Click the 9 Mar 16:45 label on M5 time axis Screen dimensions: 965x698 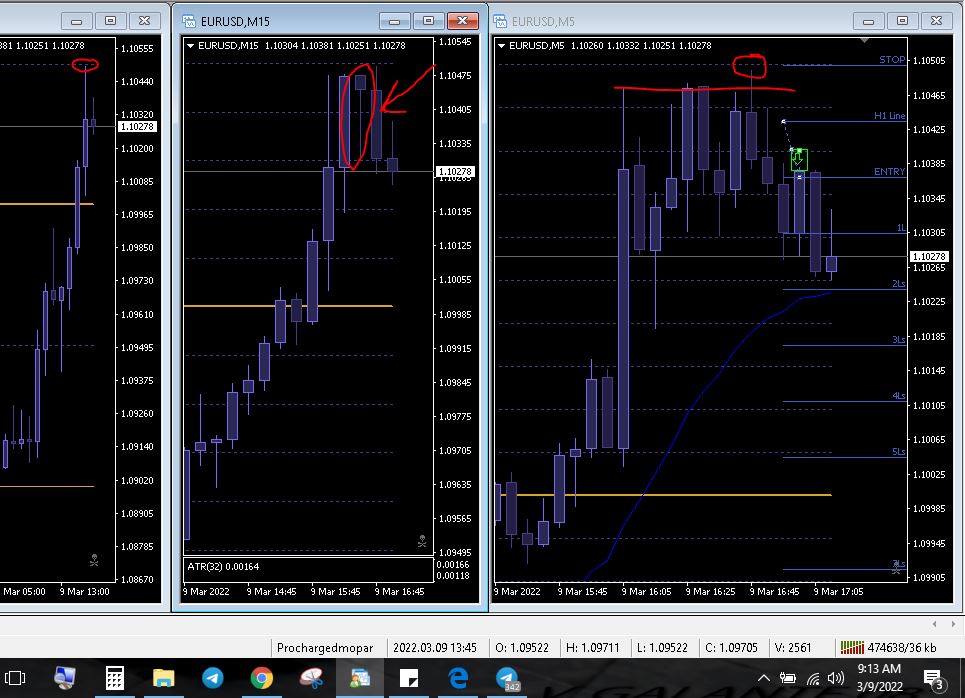(774, 592)
